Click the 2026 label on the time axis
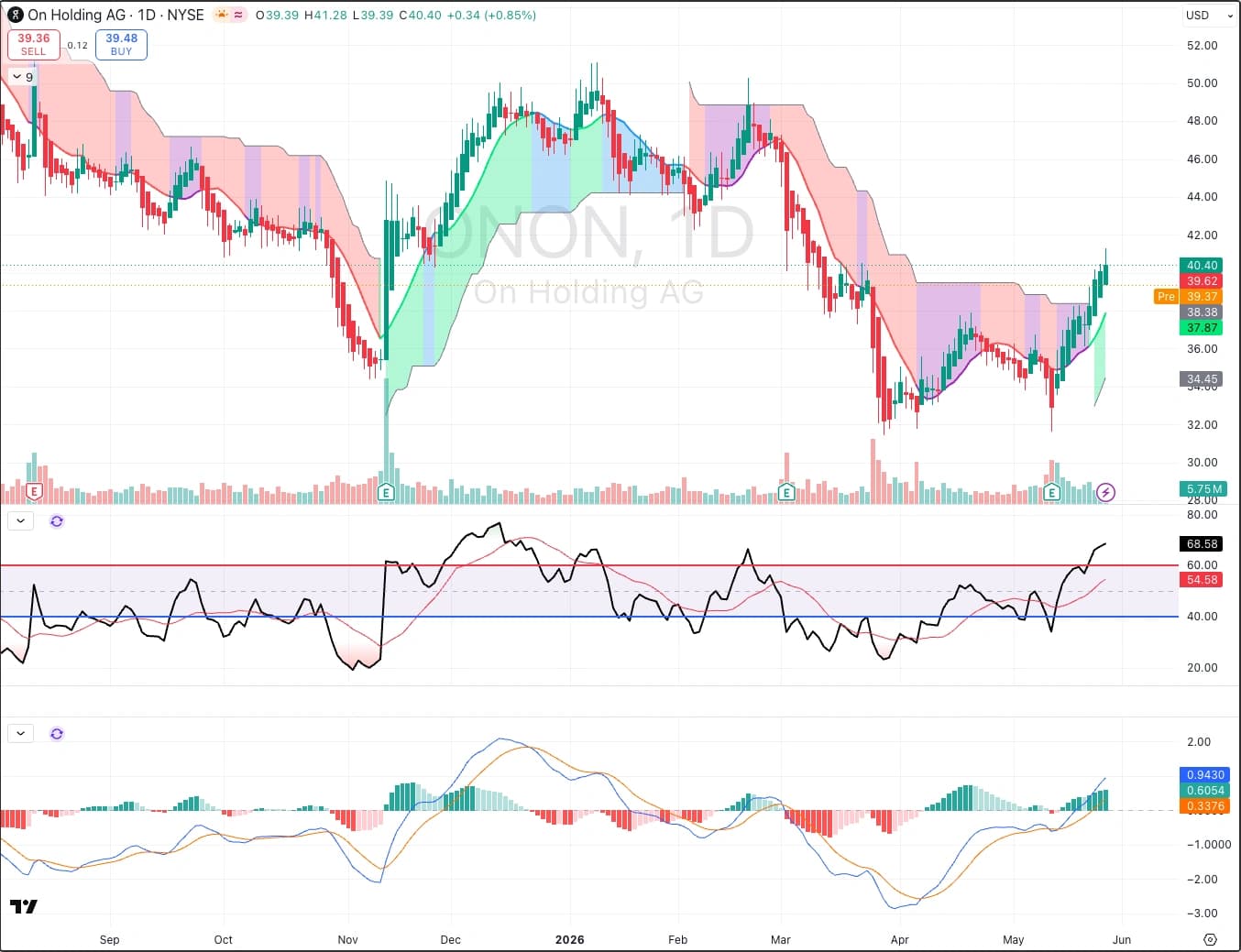 tap(569, 939)
